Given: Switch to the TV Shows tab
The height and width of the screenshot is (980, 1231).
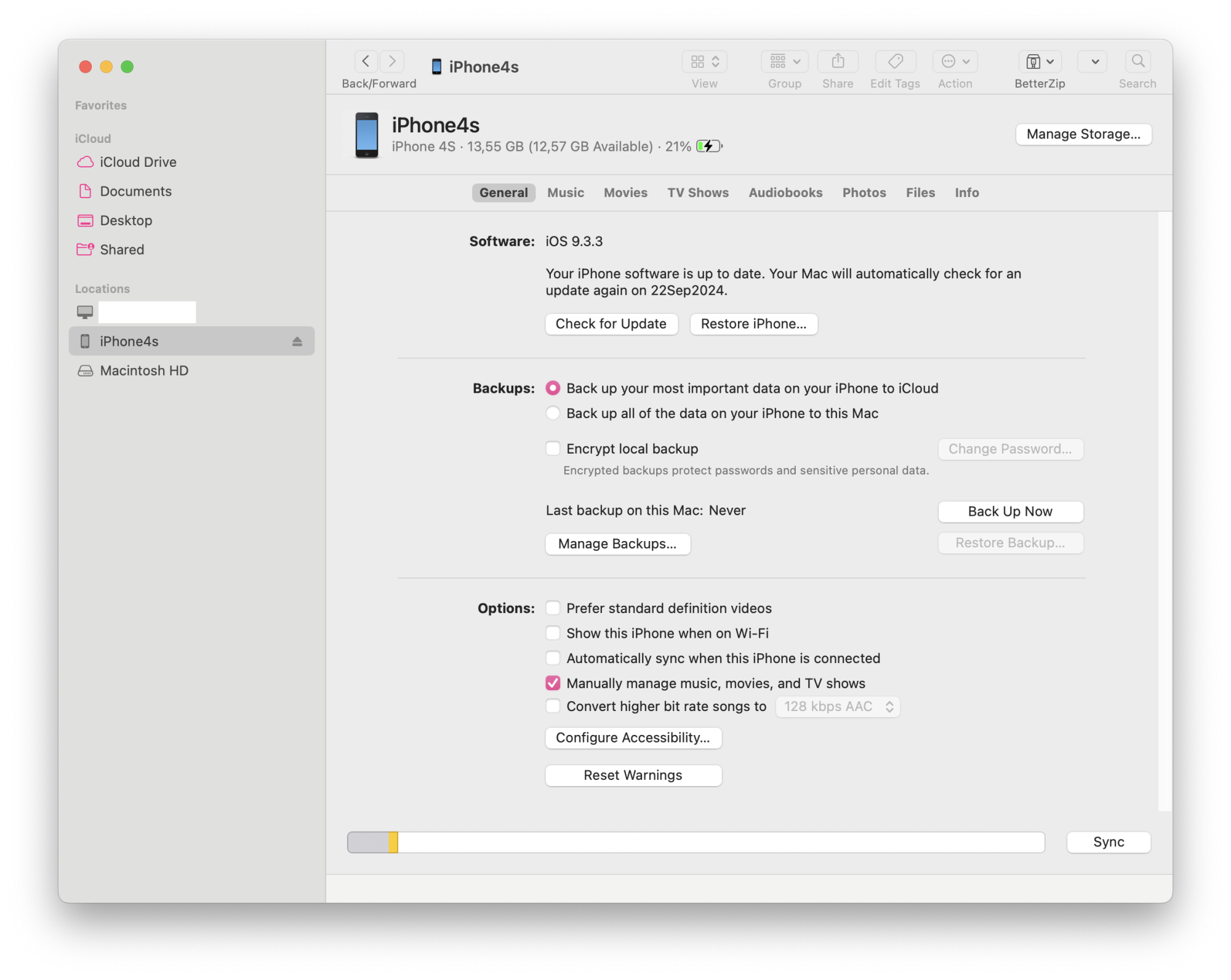Looking at the screenshot, I should [698, 193].
